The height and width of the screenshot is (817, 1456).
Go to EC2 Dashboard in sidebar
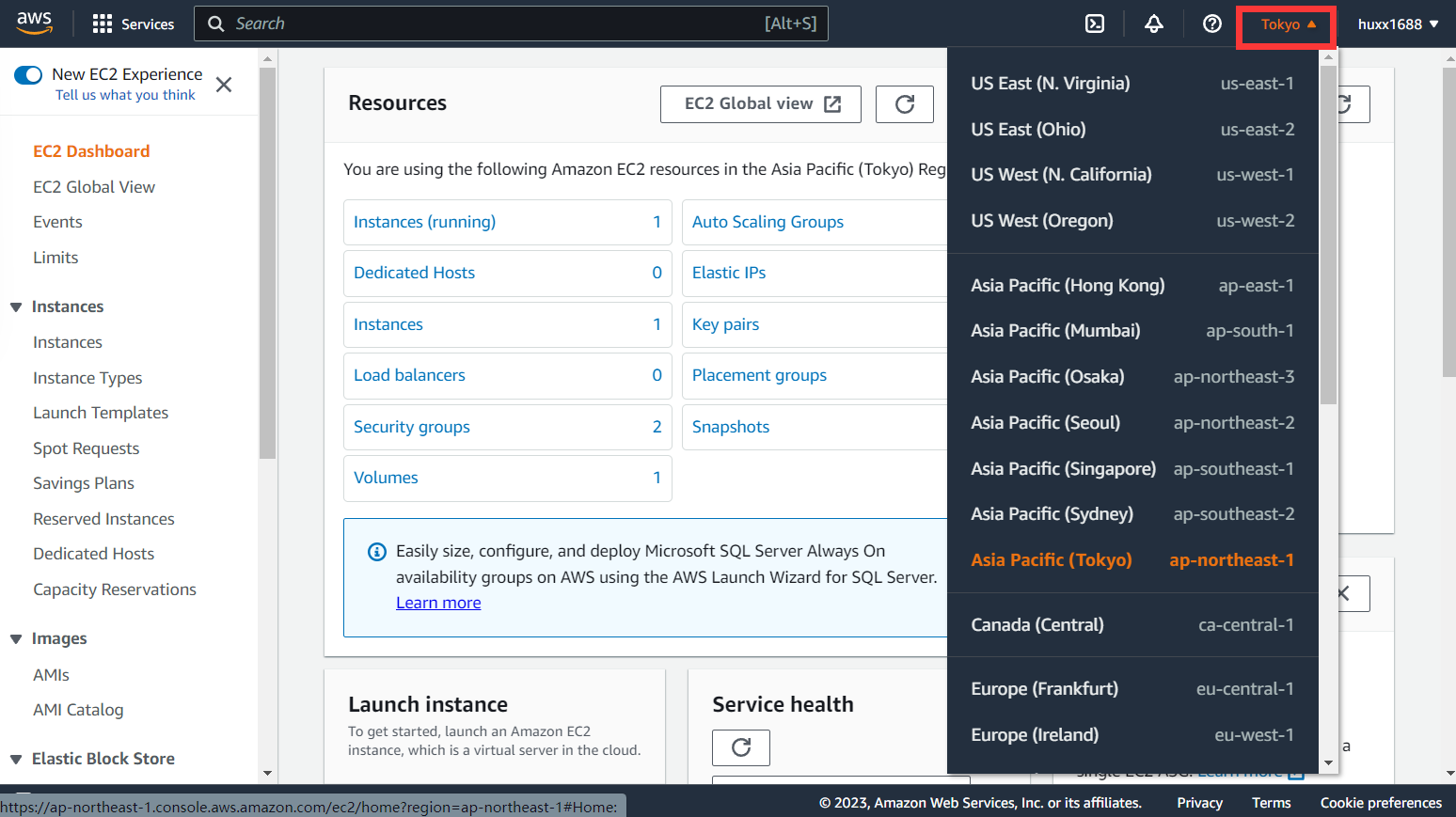pyautogui.click(x=91, y=151)
